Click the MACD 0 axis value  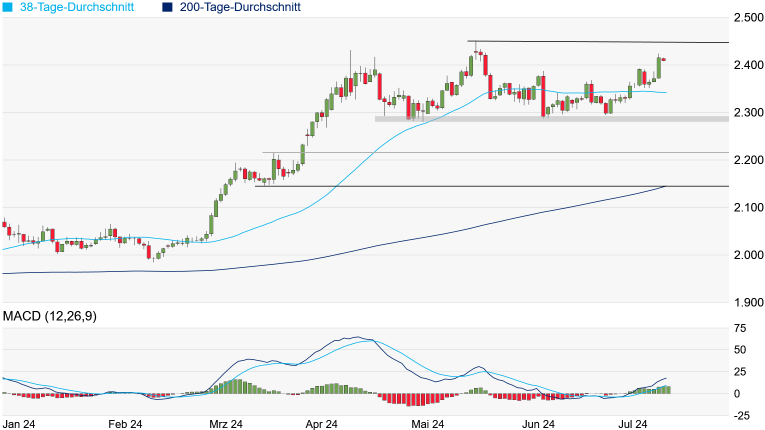[737, 394]
